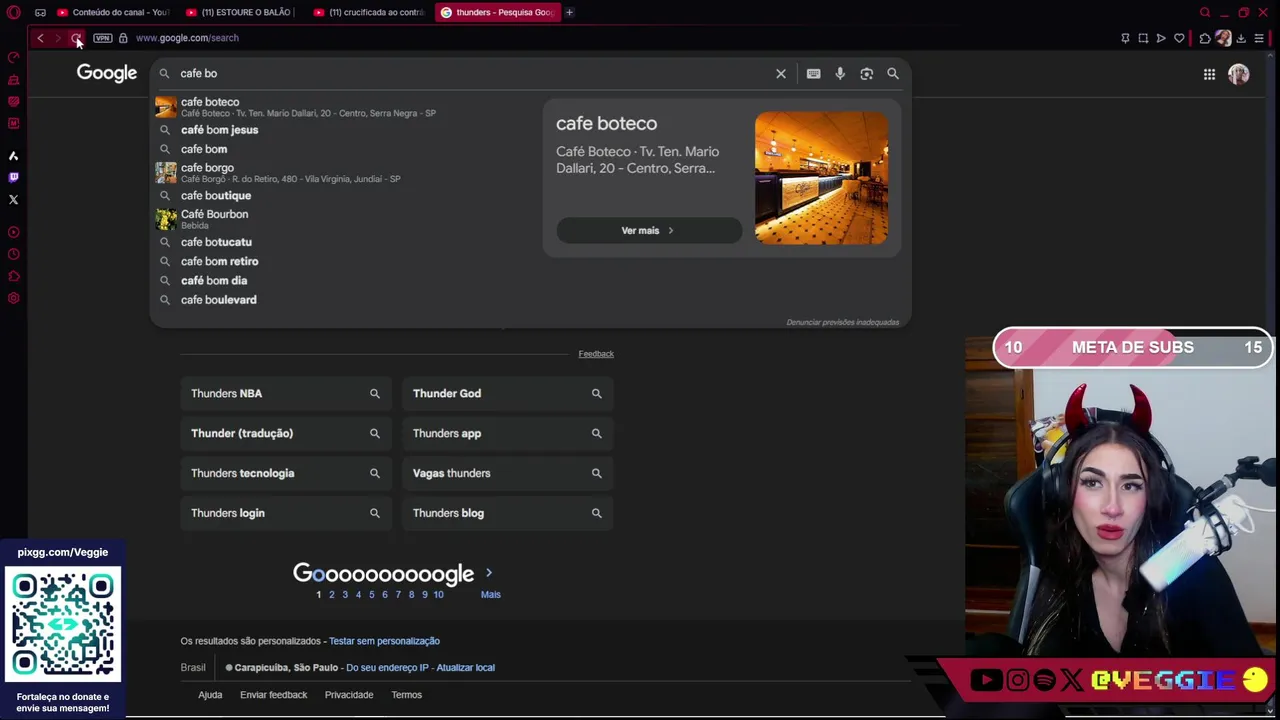
Task: Pick 'cafe botucatu' suggestion
Action: tap(345, 242)
